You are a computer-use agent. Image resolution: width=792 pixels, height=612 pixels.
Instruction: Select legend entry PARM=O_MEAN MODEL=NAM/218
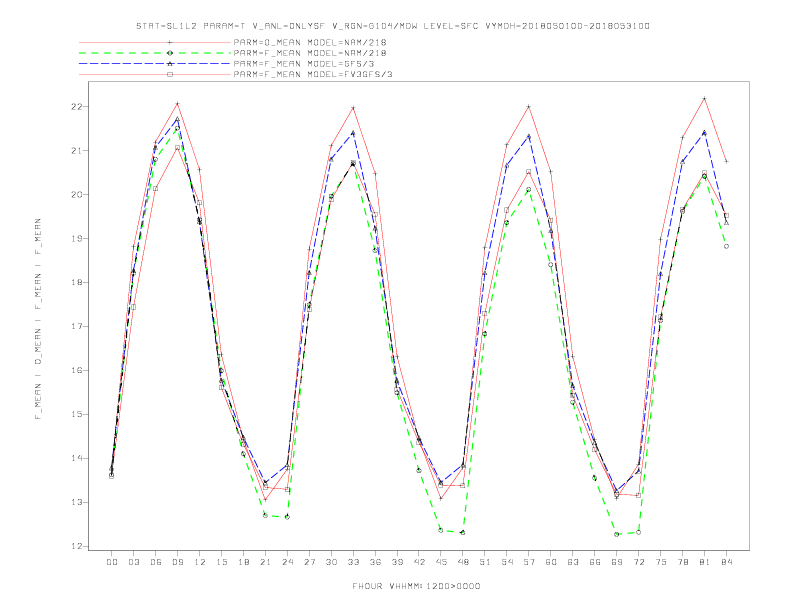click(310, 43)
